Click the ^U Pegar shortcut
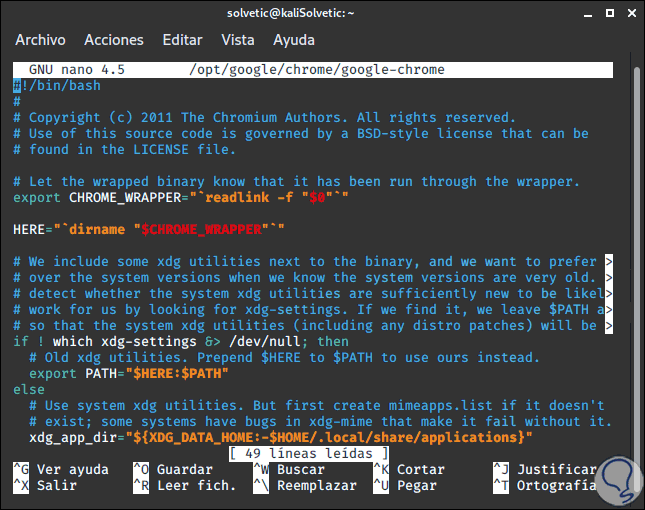645x510 pixels. tap(405, 485)
